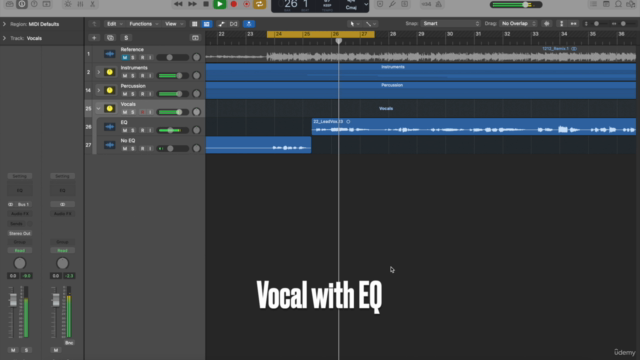Open the Note Pads icon
The width and height of the screenshot is (640, 360).
pyautogui.click(x=606, y=4)
